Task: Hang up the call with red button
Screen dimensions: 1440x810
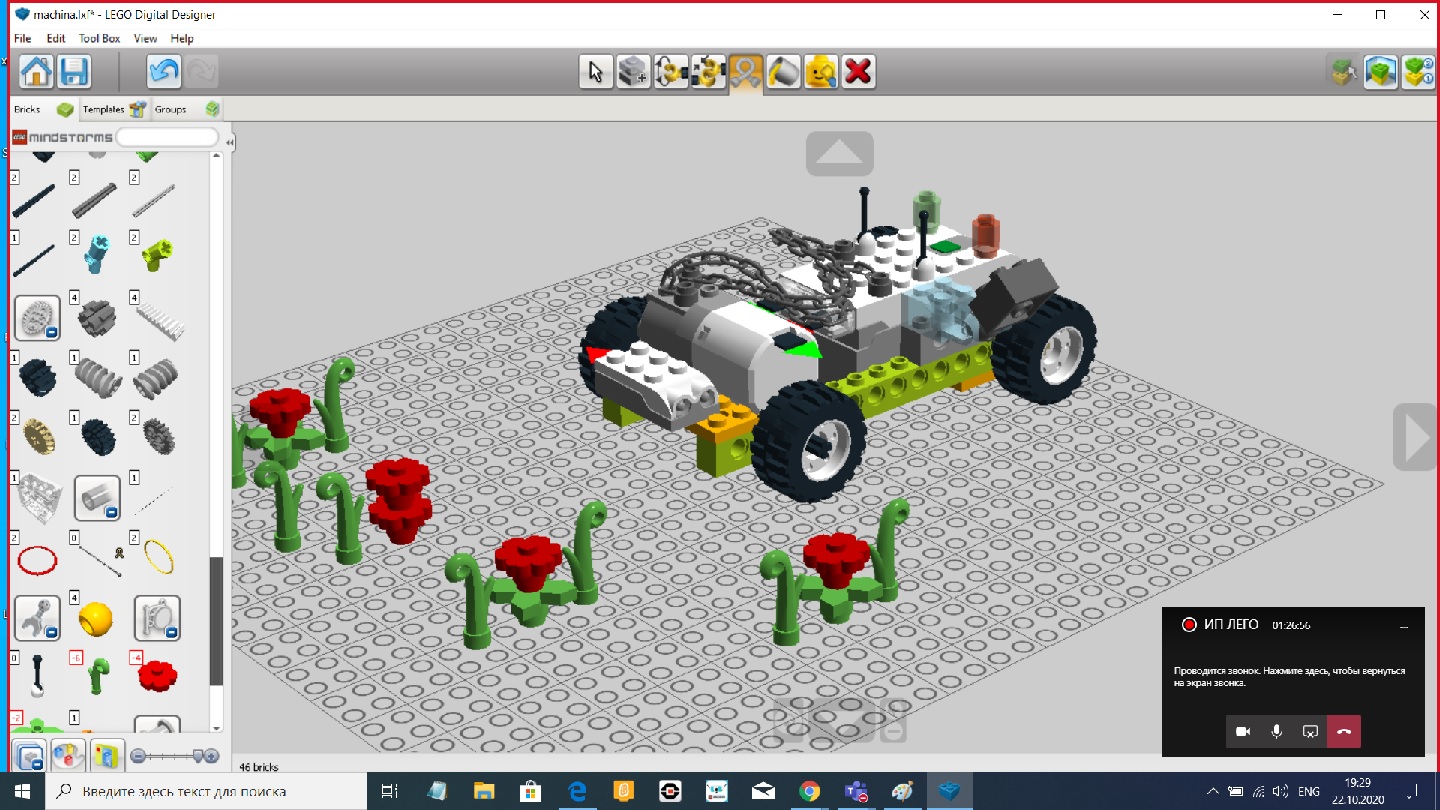Action: point(1343,732)
